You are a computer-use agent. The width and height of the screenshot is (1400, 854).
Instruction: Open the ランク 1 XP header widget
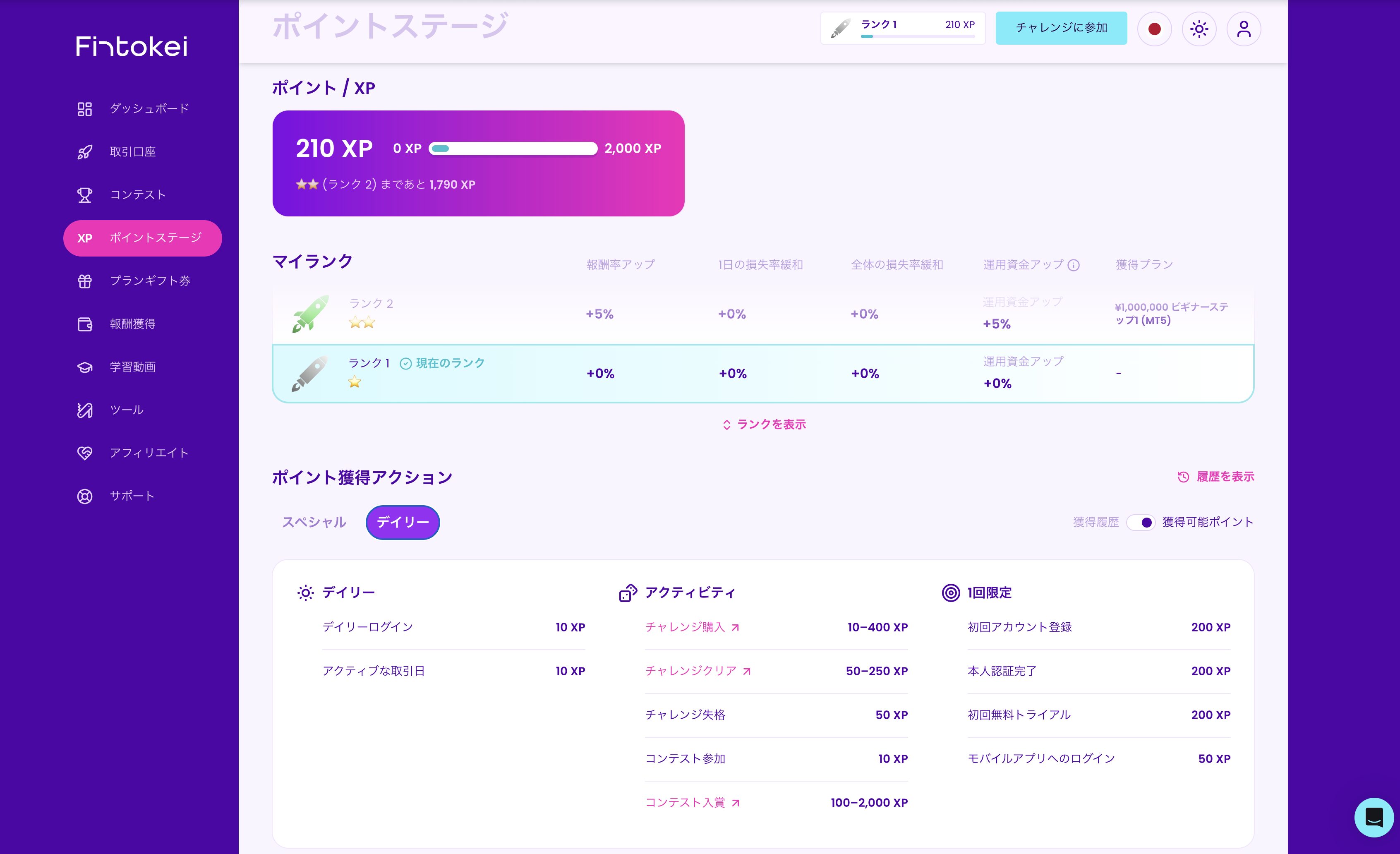(x=902, y=29)
